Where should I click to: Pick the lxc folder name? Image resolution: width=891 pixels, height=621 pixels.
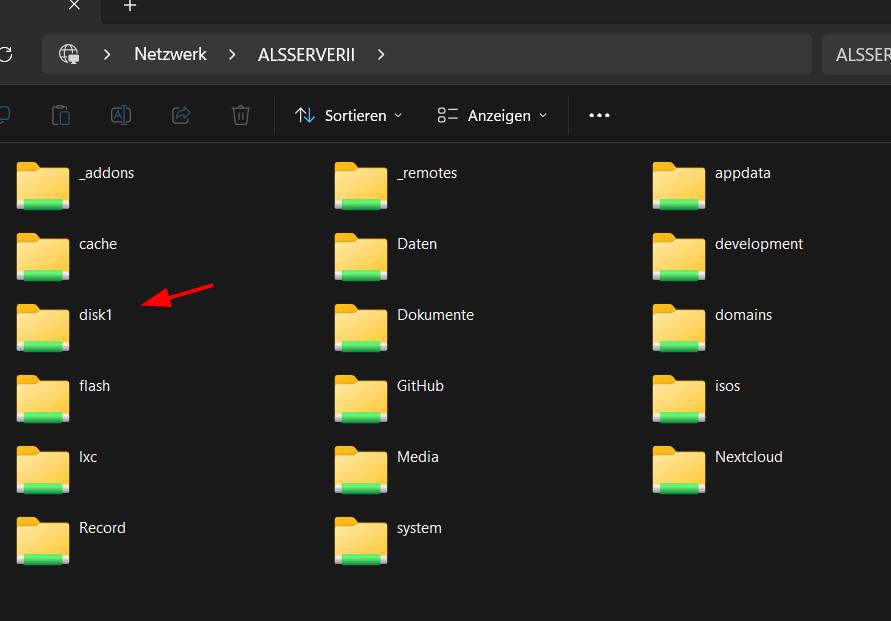[88, 457]
